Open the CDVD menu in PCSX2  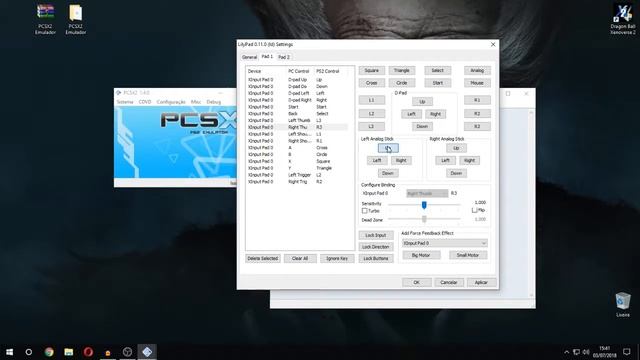pyautogui.click(x=145, y=102)
